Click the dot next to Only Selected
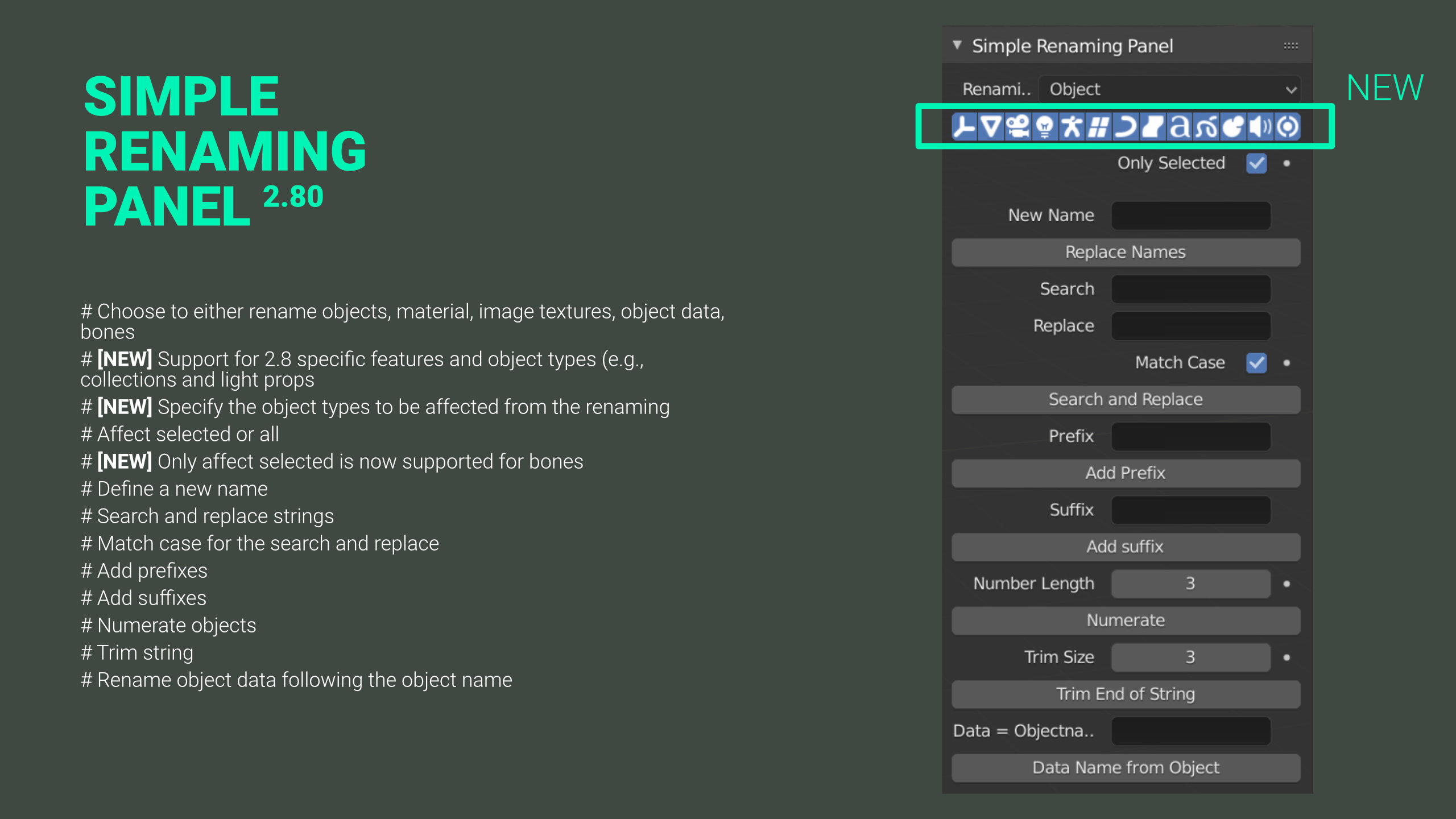 click(x=1287, y=163)
